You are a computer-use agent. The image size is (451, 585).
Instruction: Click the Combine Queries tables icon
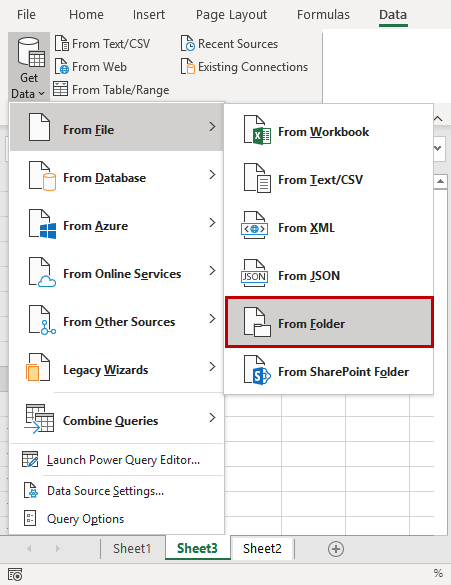[x=40, y=419]
